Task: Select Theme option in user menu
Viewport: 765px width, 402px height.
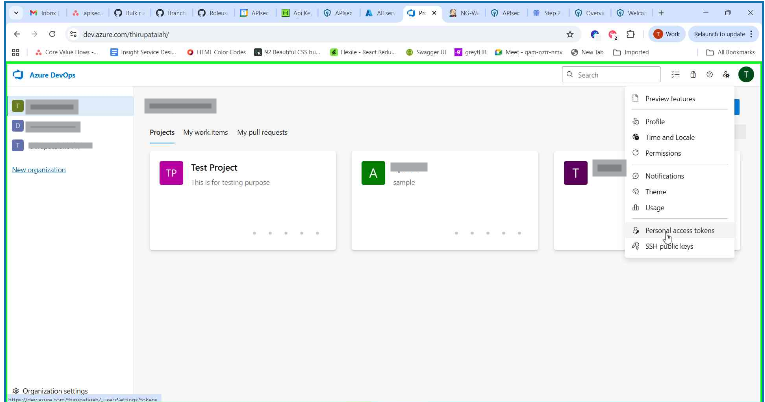Action: click(x=655, y=191)
